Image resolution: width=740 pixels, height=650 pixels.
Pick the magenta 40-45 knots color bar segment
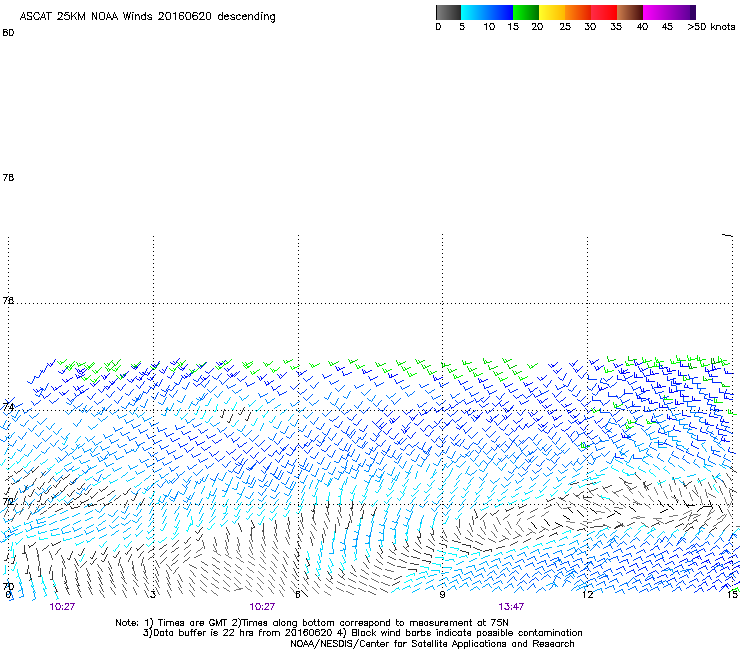(x=656, y=12)
